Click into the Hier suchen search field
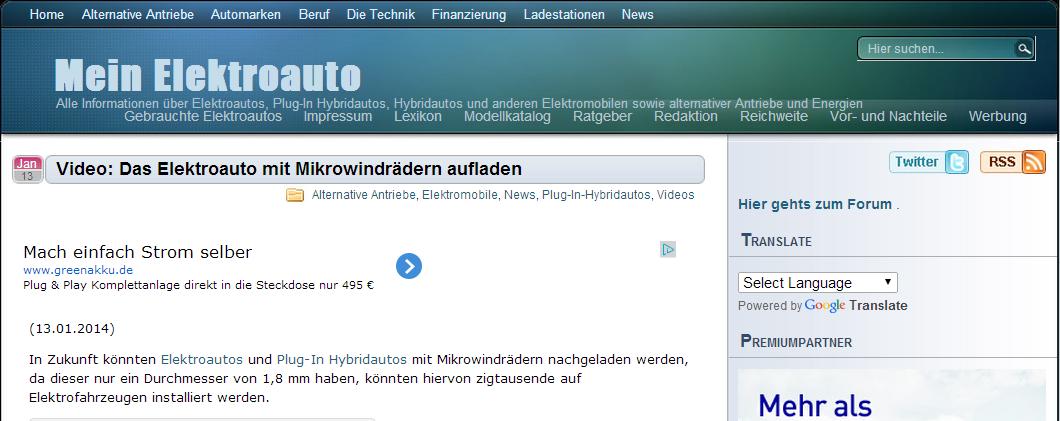Image resolution: width=1060 pixels, height=421 pixels. tap(937, 48)
